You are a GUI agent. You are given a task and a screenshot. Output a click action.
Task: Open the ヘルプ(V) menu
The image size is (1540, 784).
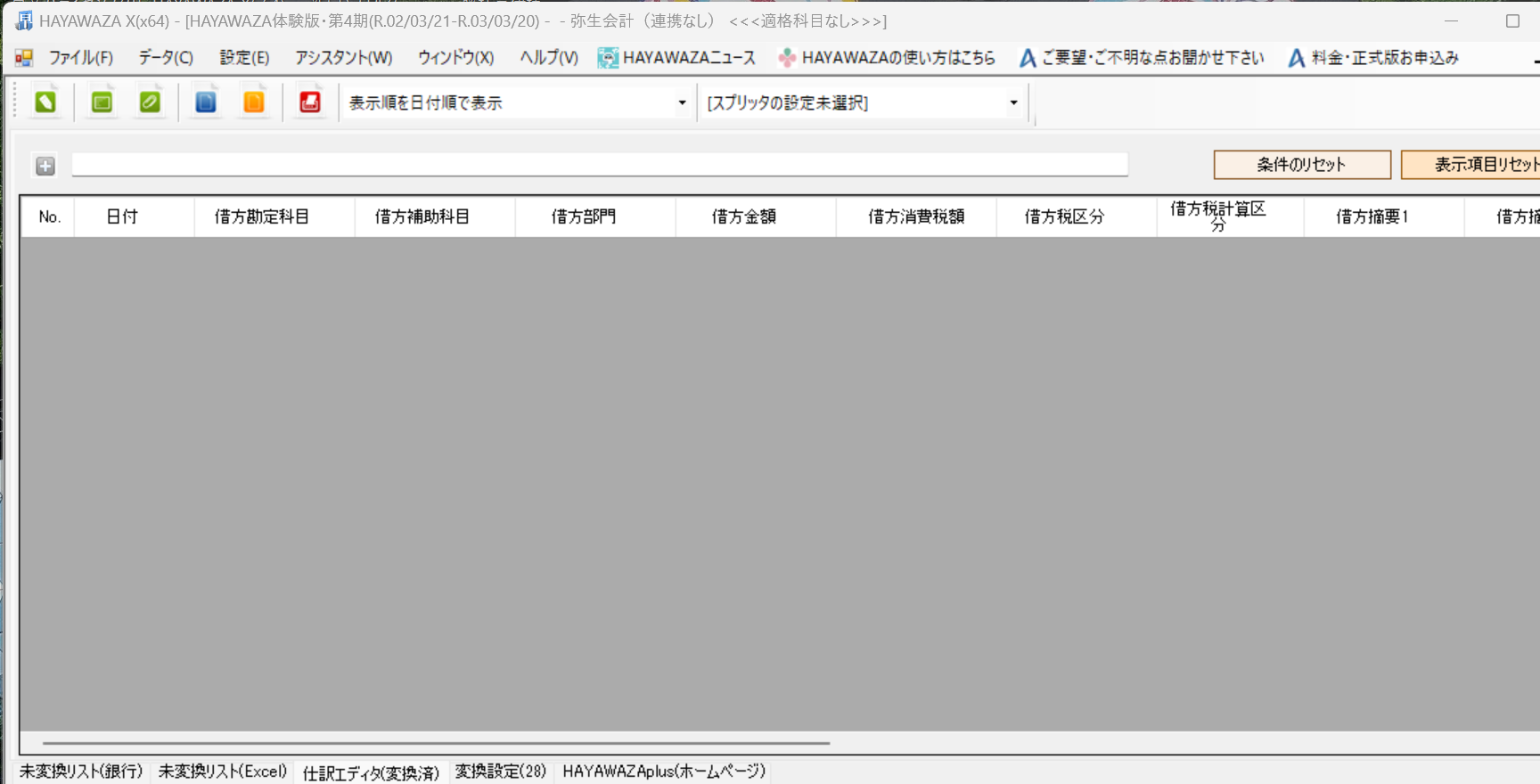549,58
